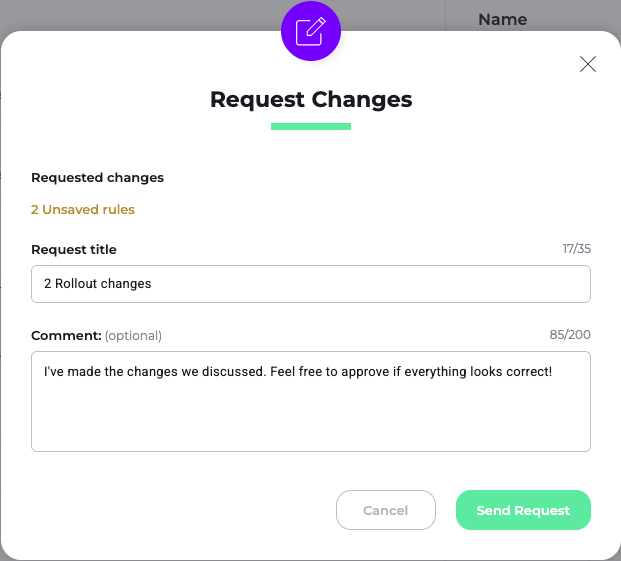Submit with the Send Request button

(x=523, y=510)
